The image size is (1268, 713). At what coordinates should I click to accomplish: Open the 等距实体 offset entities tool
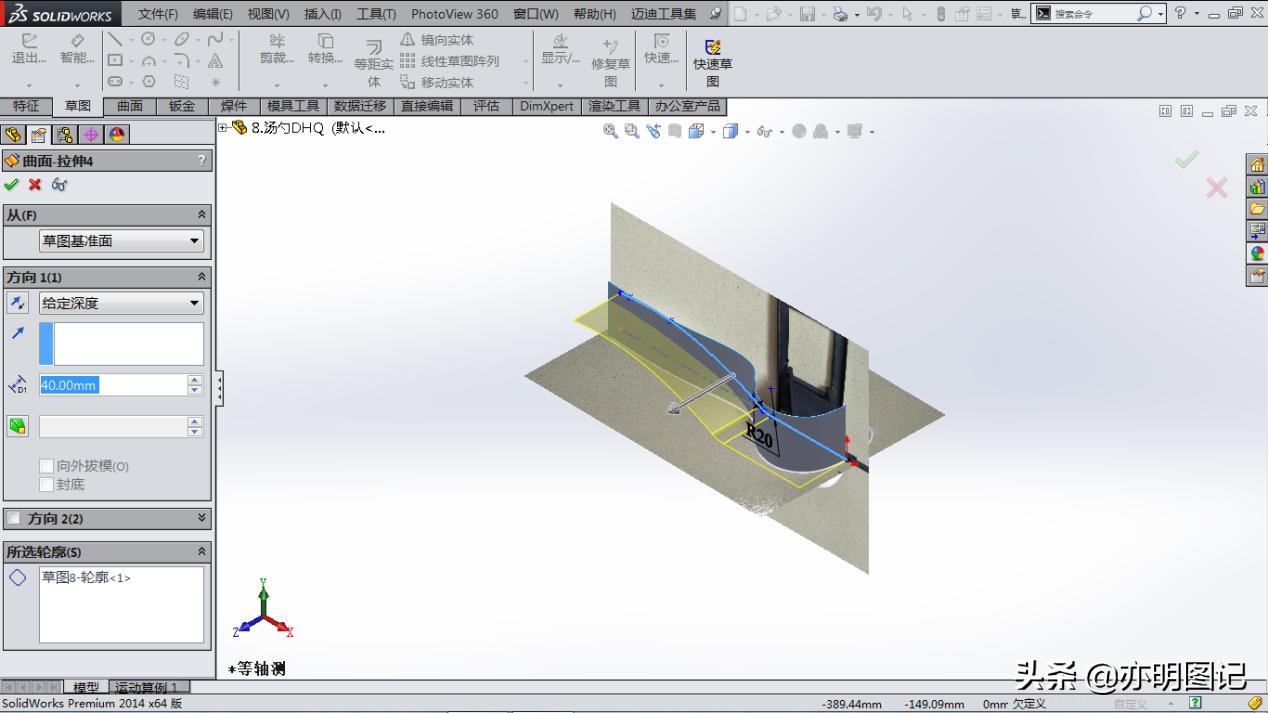[371, 57]
